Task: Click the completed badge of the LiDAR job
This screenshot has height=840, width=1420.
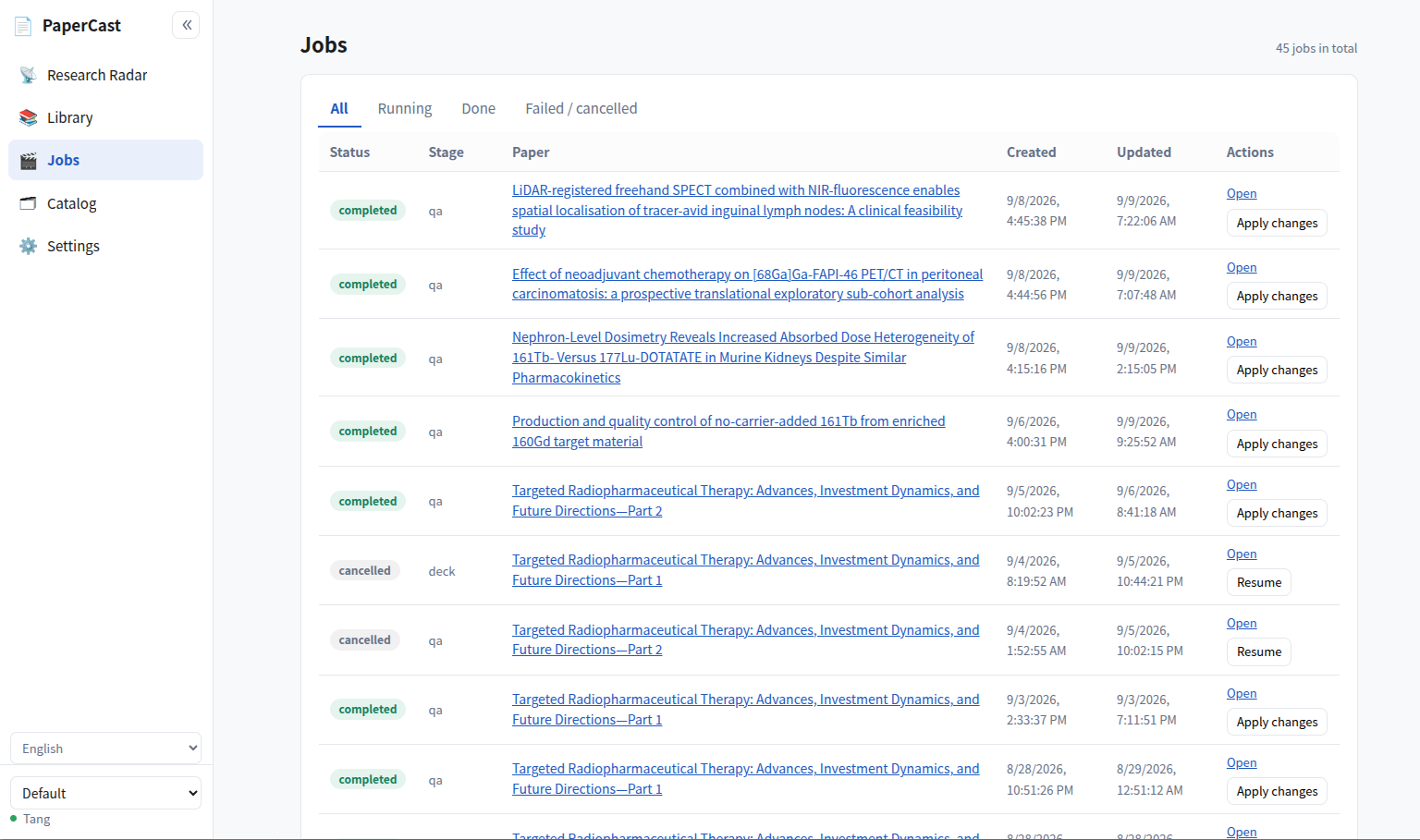Action: 368,211
